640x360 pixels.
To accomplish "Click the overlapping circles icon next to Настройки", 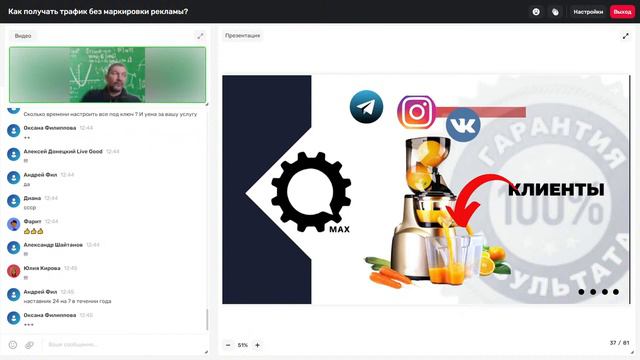I will pos(555,12).
